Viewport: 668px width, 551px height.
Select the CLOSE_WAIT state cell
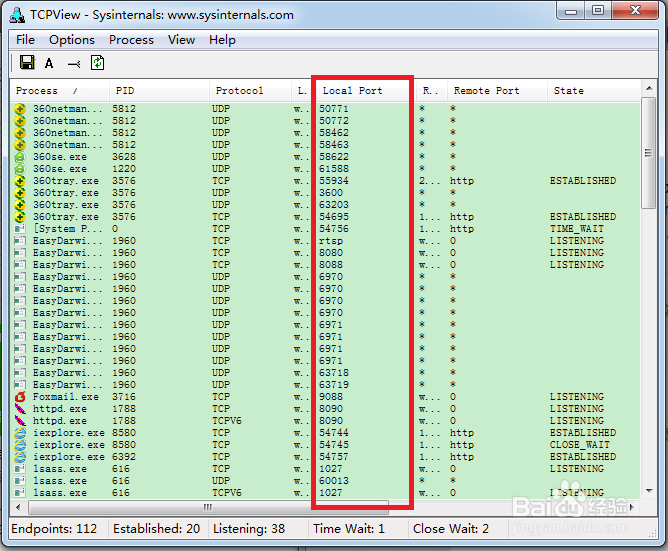tap(580, 445)
